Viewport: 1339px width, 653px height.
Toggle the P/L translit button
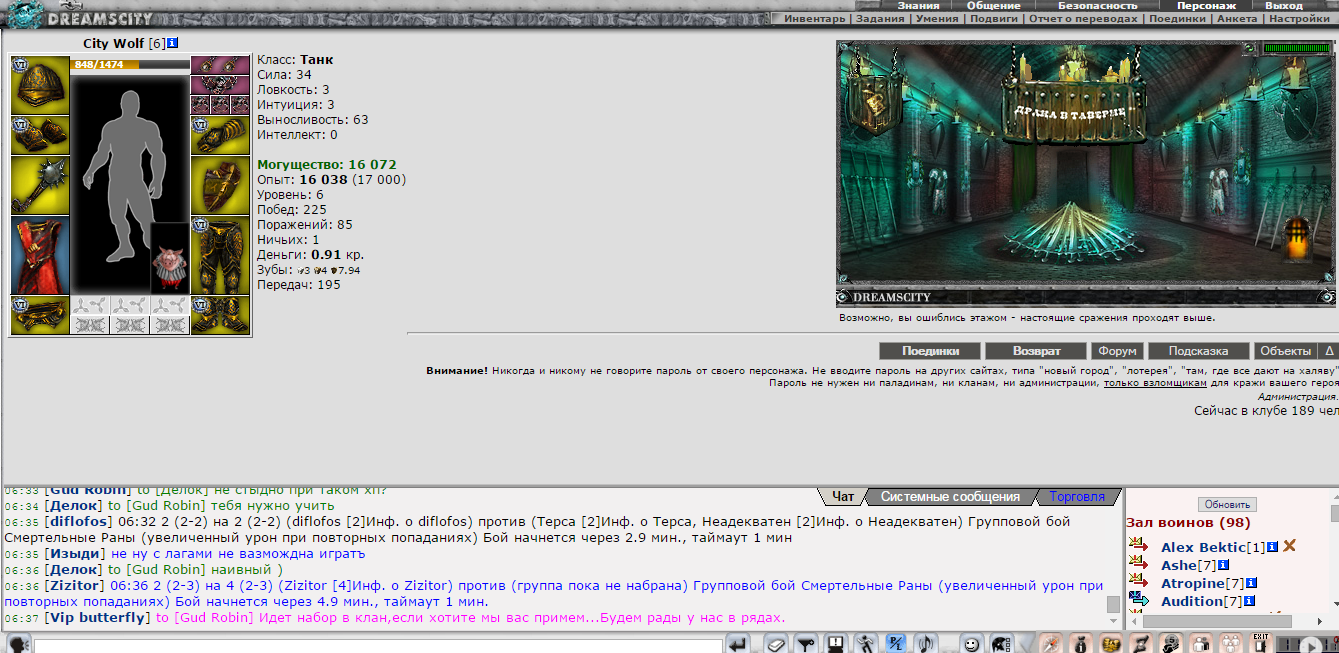(x=896, y=644)
